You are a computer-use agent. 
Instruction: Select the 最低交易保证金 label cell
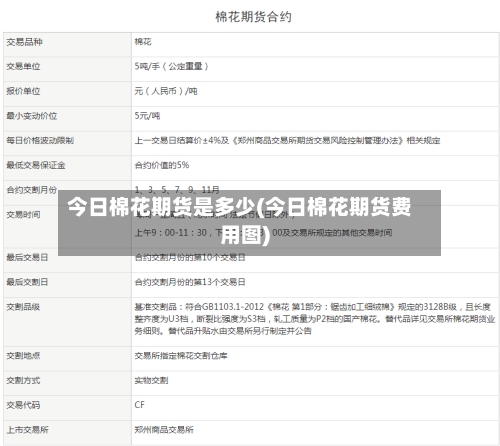67,168
